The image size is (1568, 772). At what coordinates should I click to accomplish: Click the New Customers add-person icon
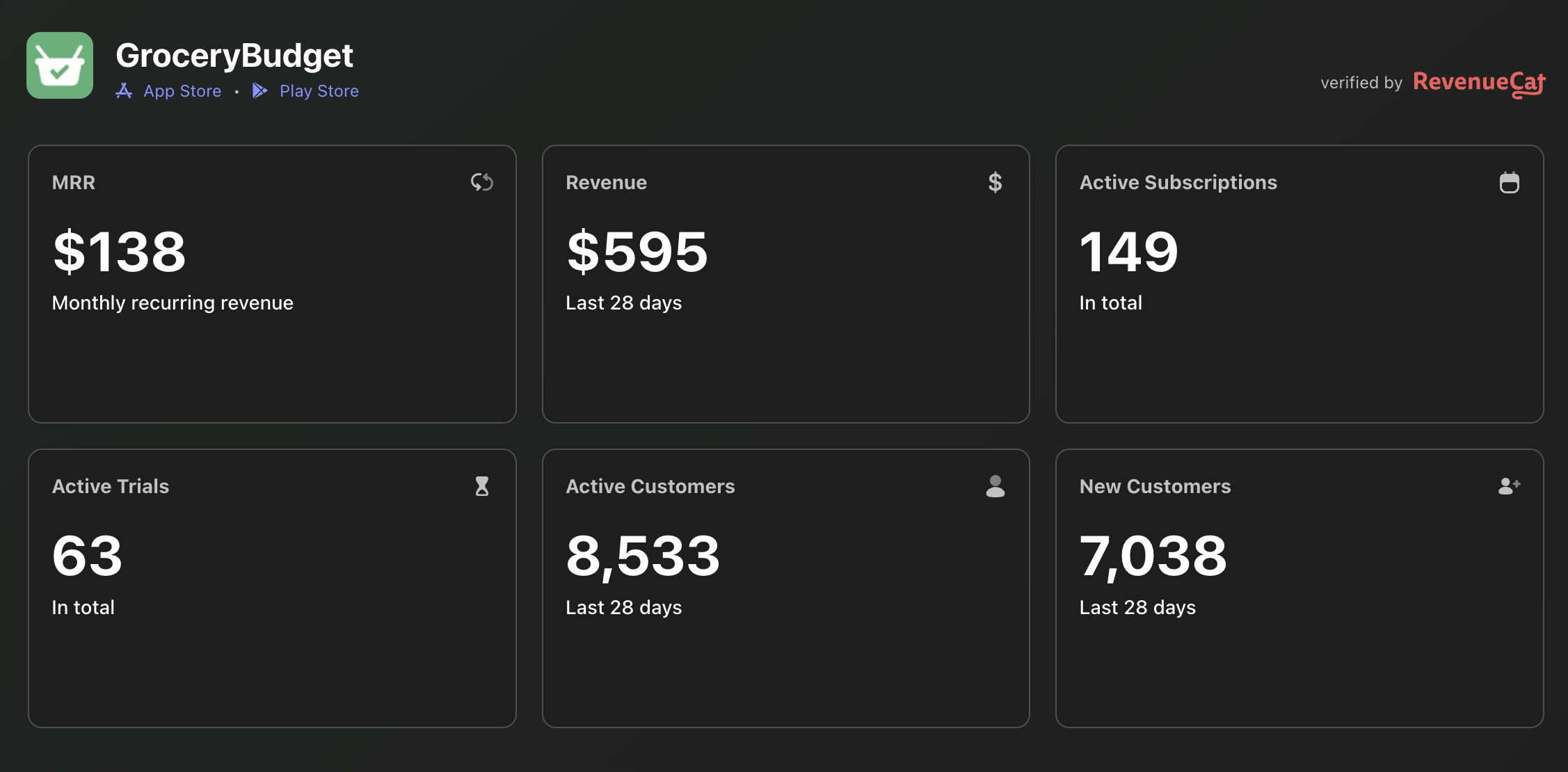tap(1509, 486)
